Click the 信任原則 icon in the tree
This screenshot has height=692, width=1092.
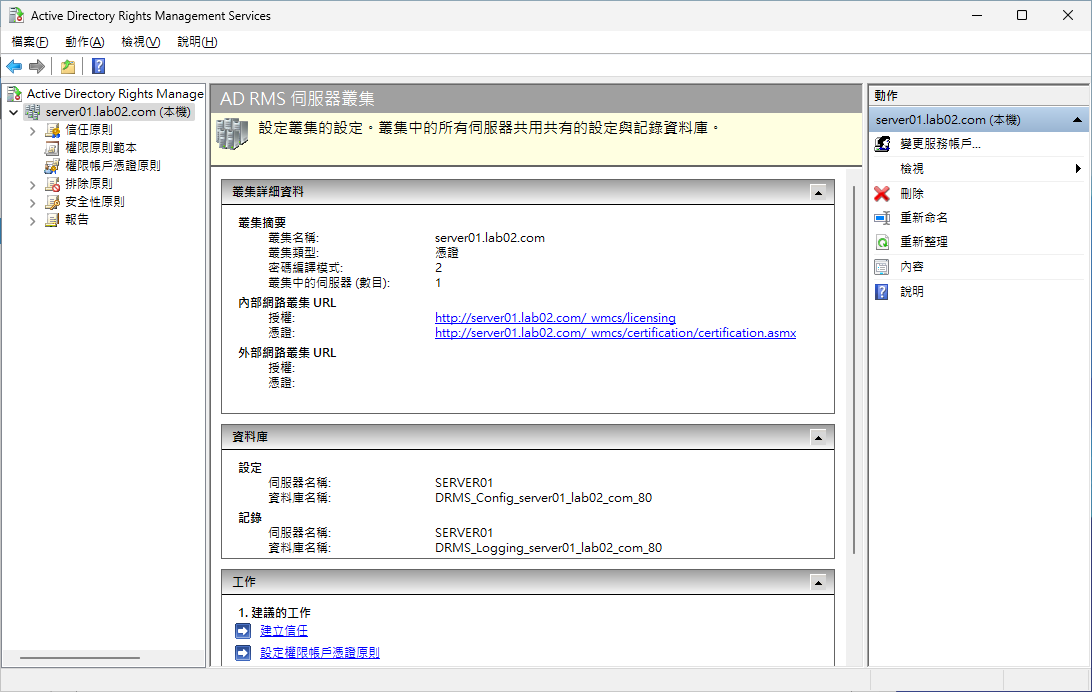(x=52, y=129)
